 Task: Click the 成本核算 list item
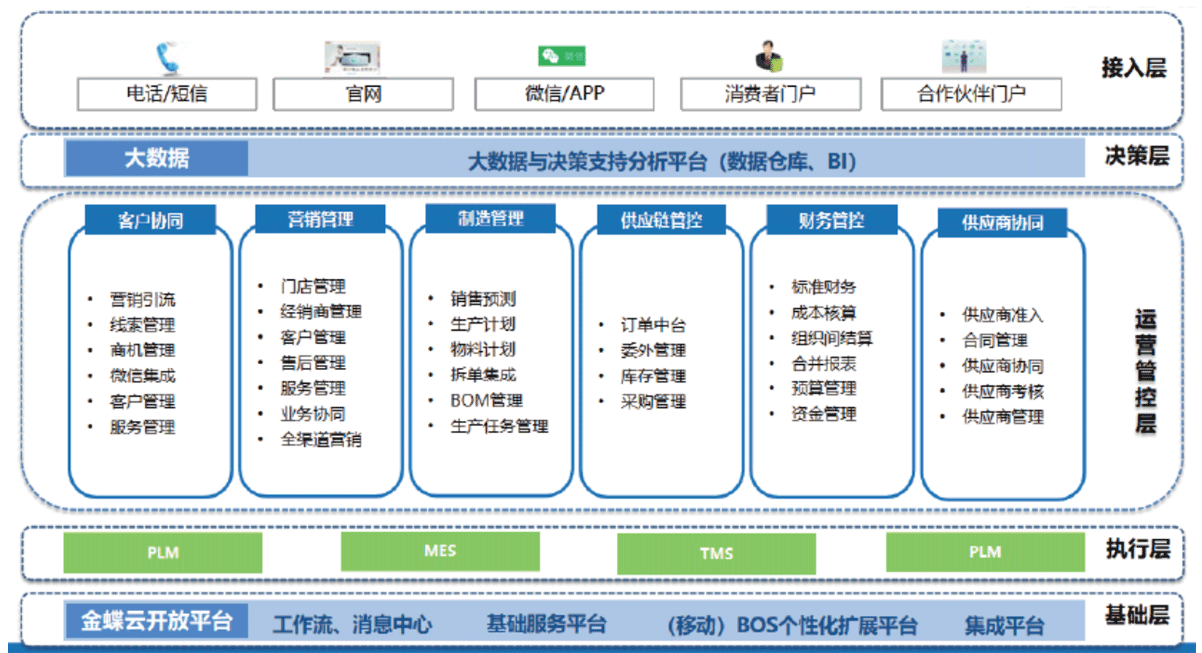(823, 313)
